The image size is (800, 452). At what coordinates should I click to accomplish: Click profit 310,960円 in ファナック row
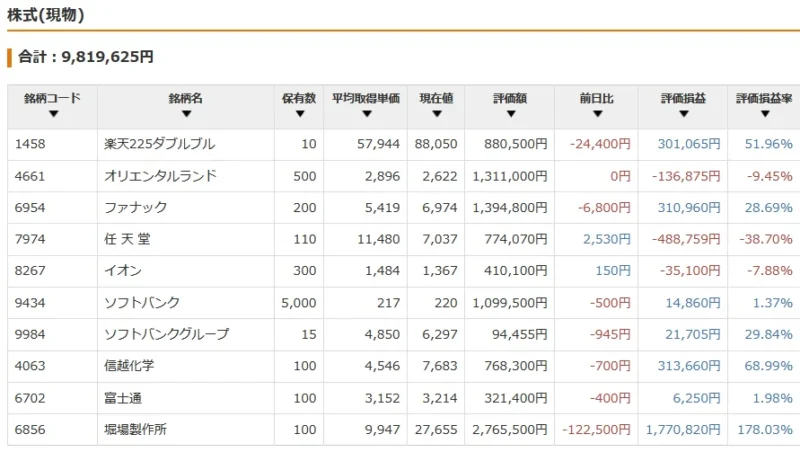click(689, 208)
